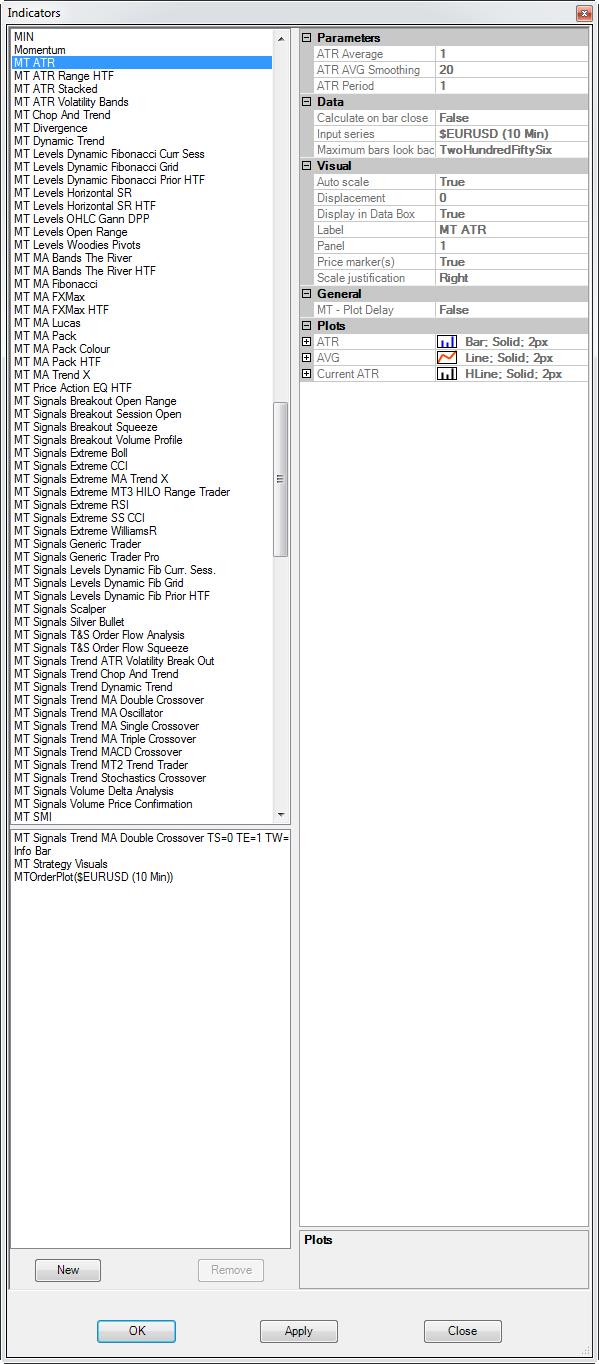The height and width of the screenshot is (1364, 599).
Task: Expand the Current ATR plot settings
Action: [306, 374]
